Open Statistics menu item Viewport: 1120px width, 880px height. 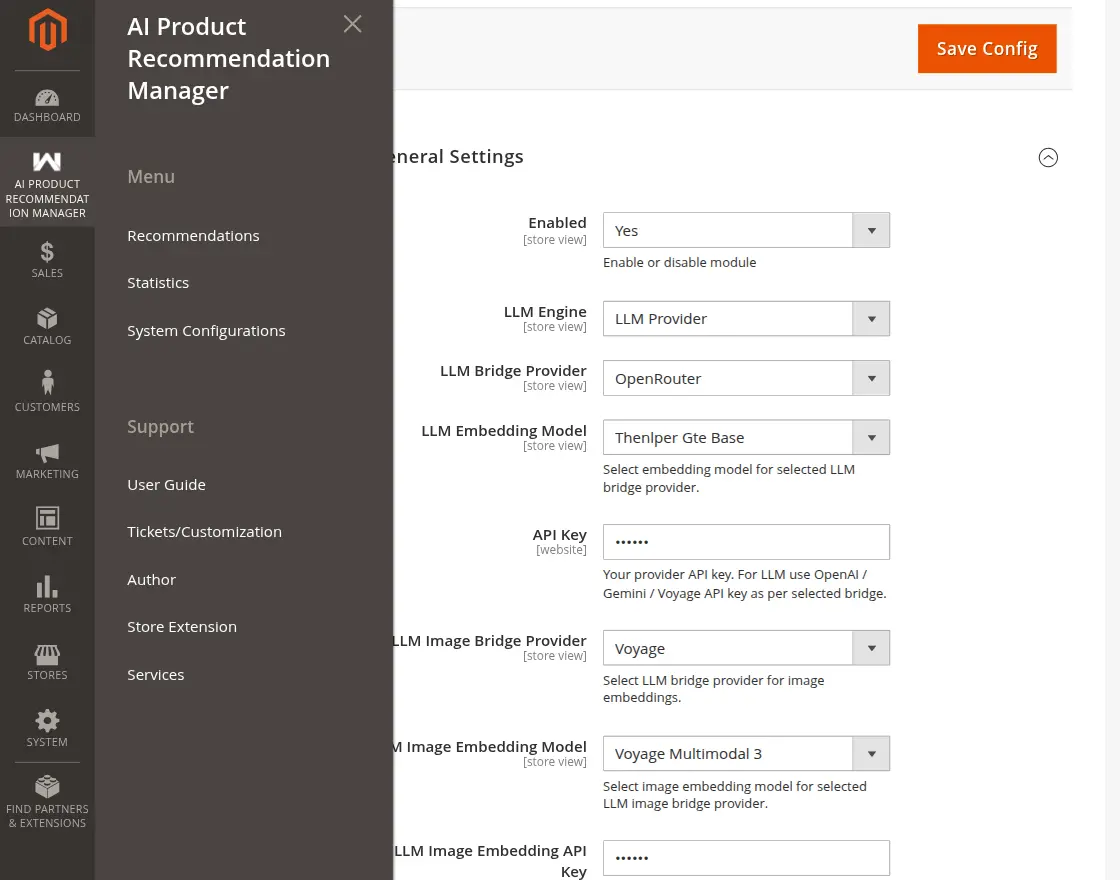coord(158,283)
